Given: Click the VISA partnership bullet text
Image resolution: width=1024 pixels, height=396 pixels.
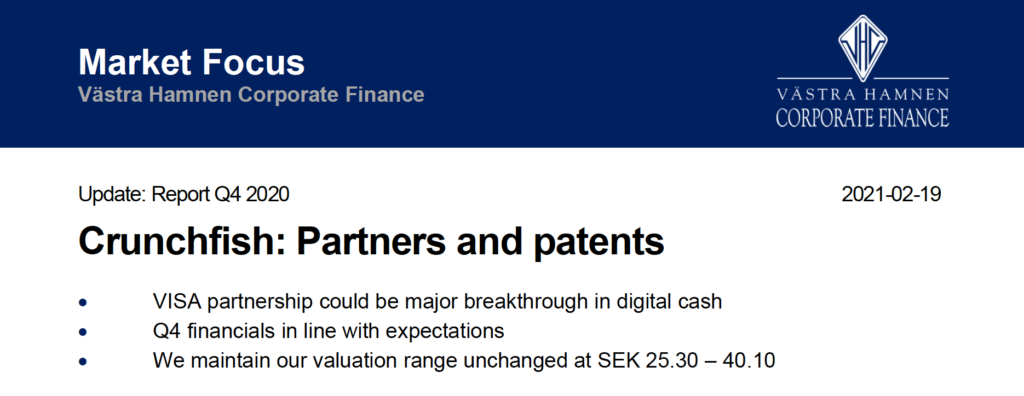Looking at the screenshot, I should [438, 302].
